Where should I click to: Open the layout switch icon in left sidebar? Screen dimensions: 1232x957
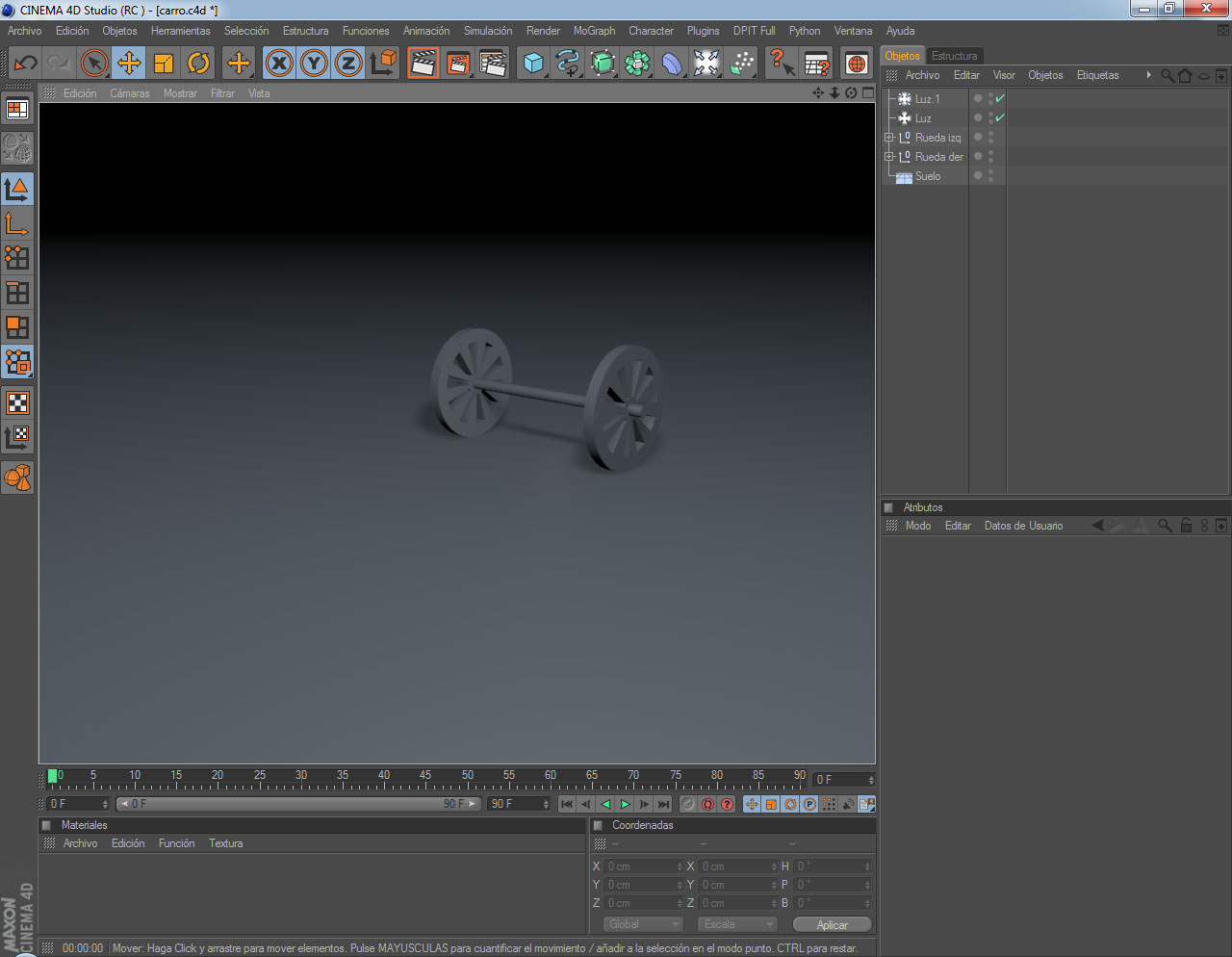[17, 109]
